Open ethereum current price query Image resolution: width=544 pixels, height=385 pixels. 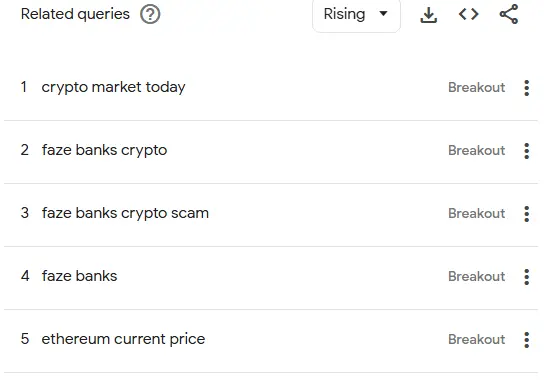tap(123, 339)
